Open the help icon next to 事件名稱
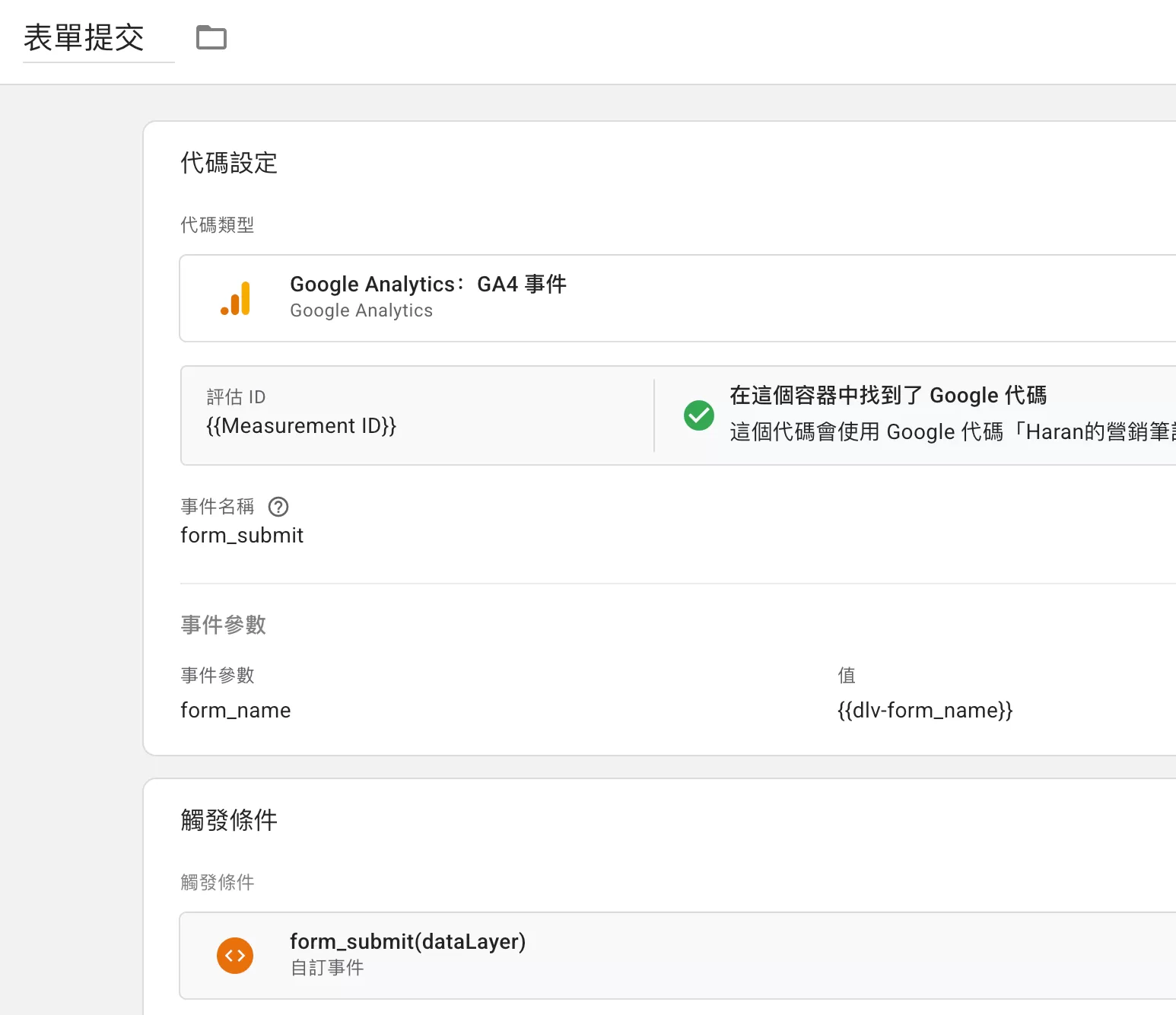Viewport: 1176px width, 1015px height. click(278, 507)
